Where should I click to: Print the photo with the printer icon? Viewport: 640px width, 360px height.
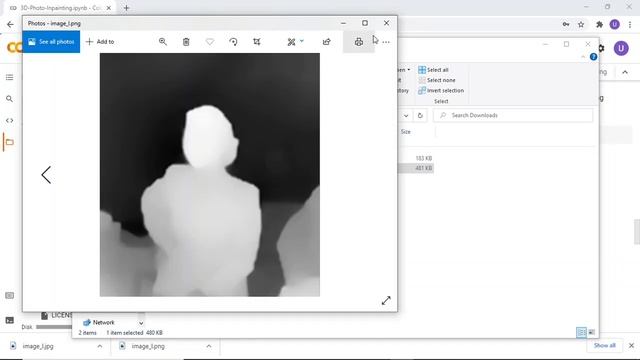359,42
